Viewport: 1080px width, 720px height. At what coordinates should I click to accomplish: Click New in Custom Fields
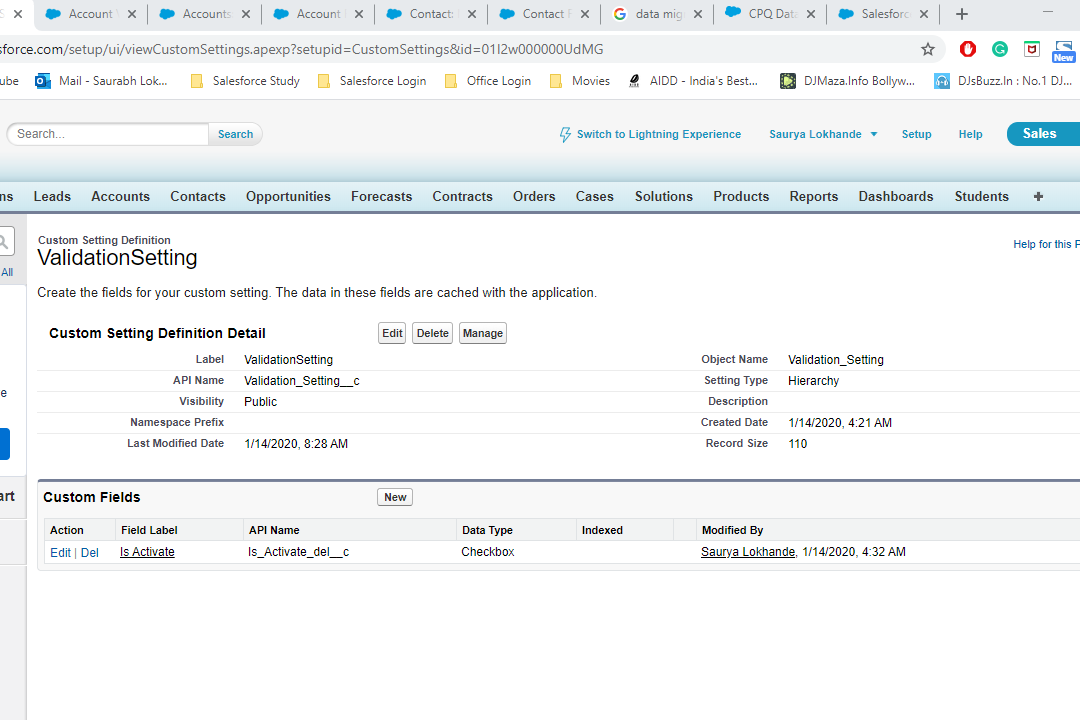pos(395,497)
